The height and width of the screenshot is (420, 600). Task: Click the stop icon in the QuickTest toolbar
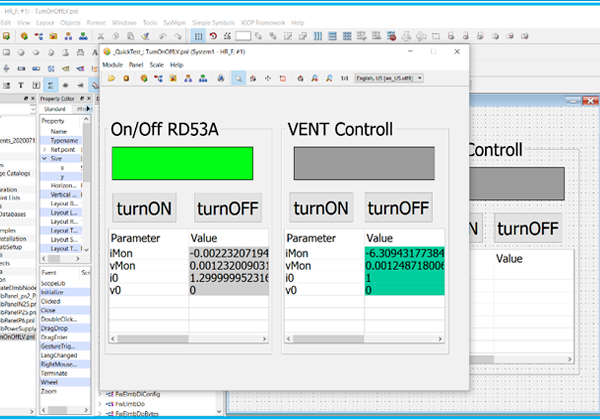(x=126, y=78)
